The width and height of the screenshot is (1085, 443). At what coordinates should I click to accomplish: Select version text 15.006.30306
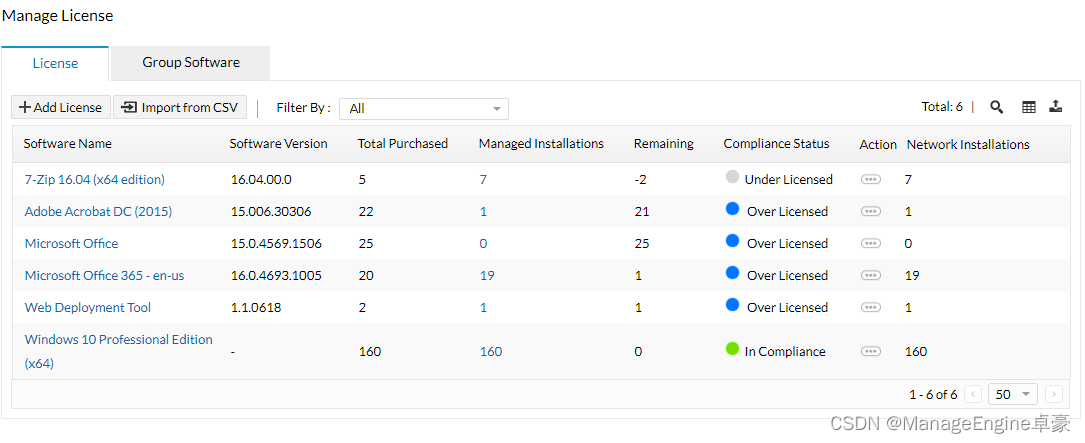(x=271, y=211)
